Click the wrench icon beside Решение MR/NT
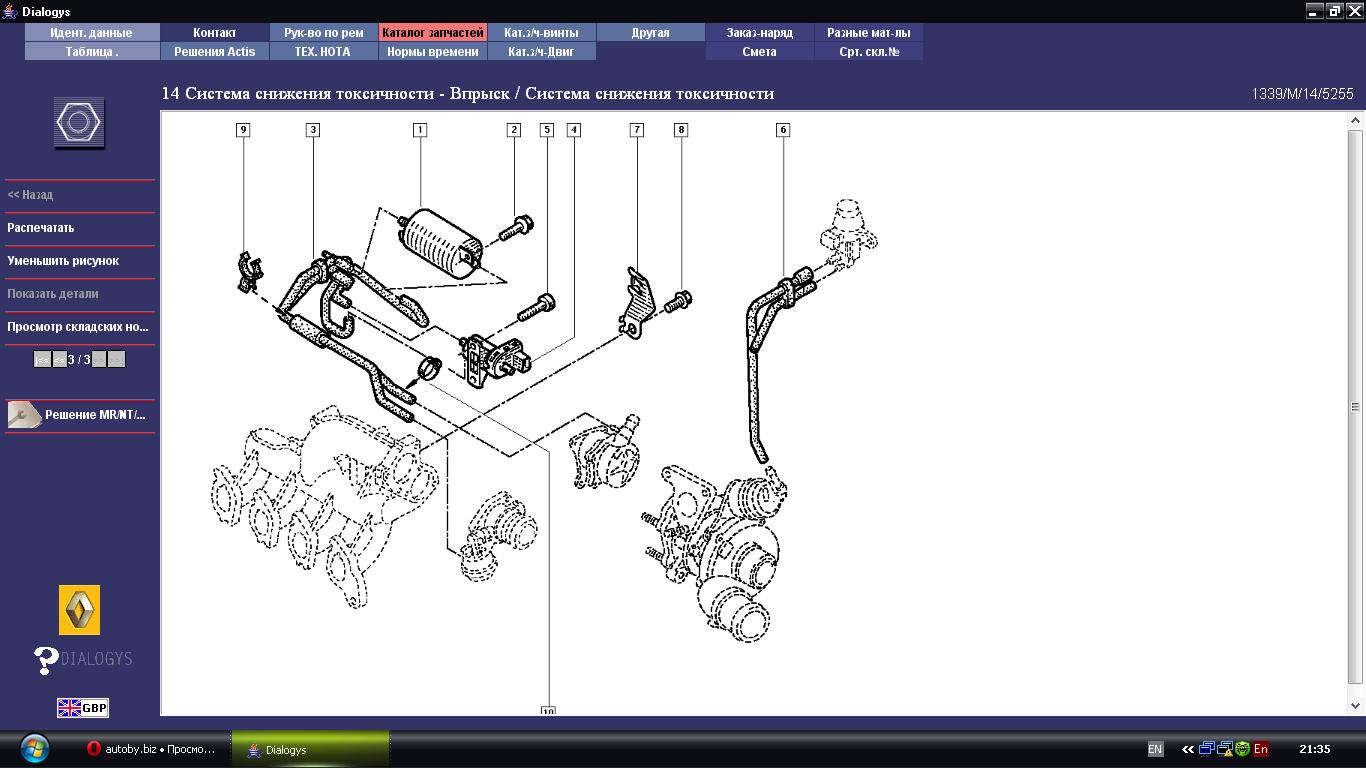 tap(24, 415)
